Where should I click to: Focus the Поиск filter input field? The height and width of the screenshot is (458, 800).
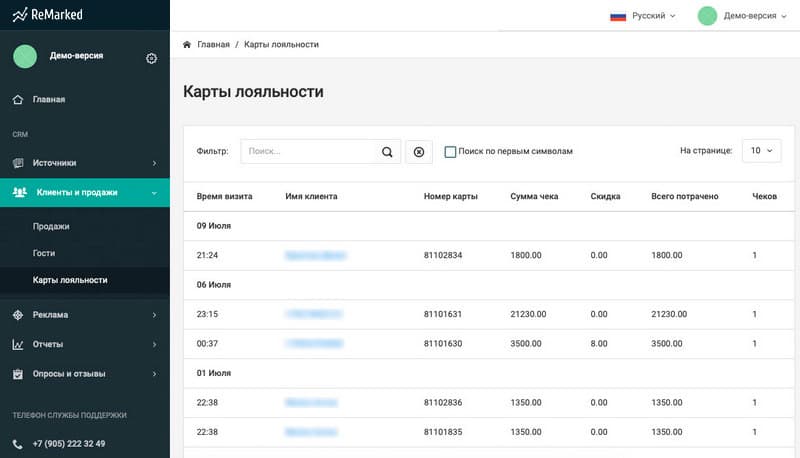coord(310,151)
